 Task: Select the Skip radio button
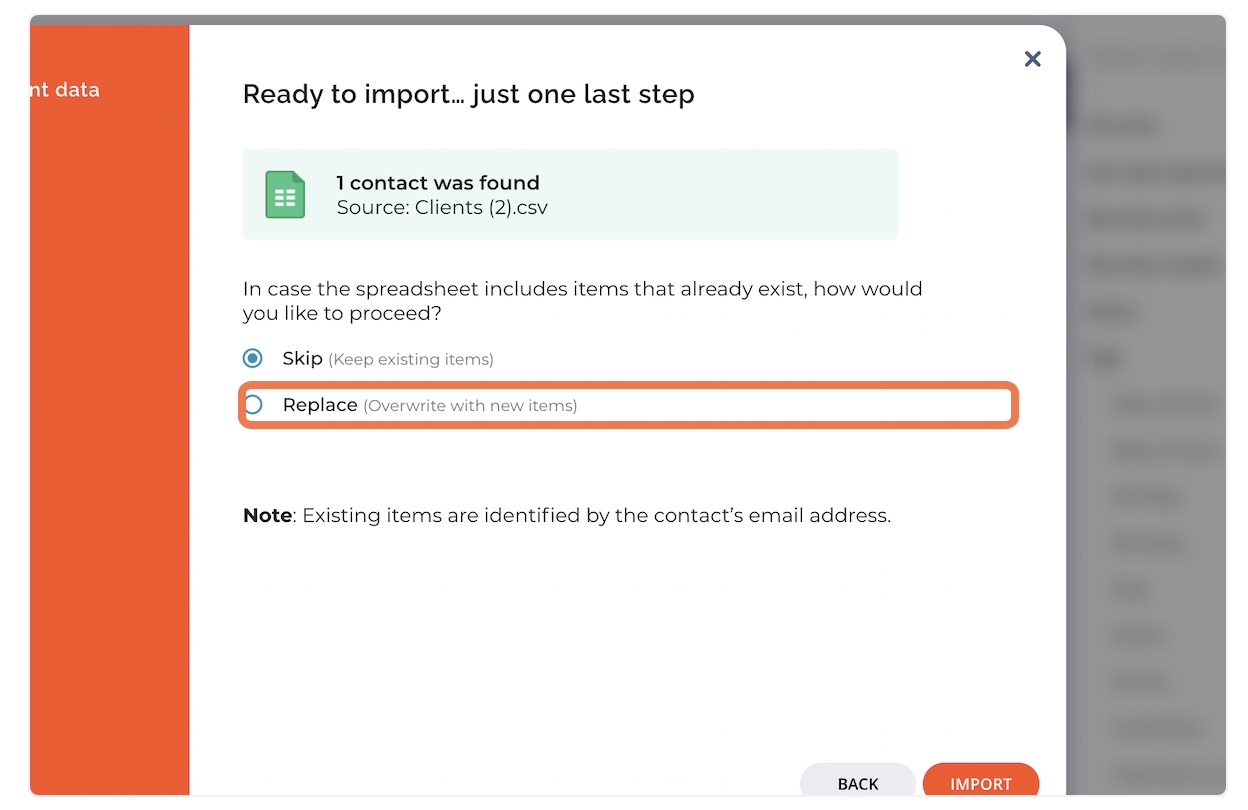[x=253, y=358]
